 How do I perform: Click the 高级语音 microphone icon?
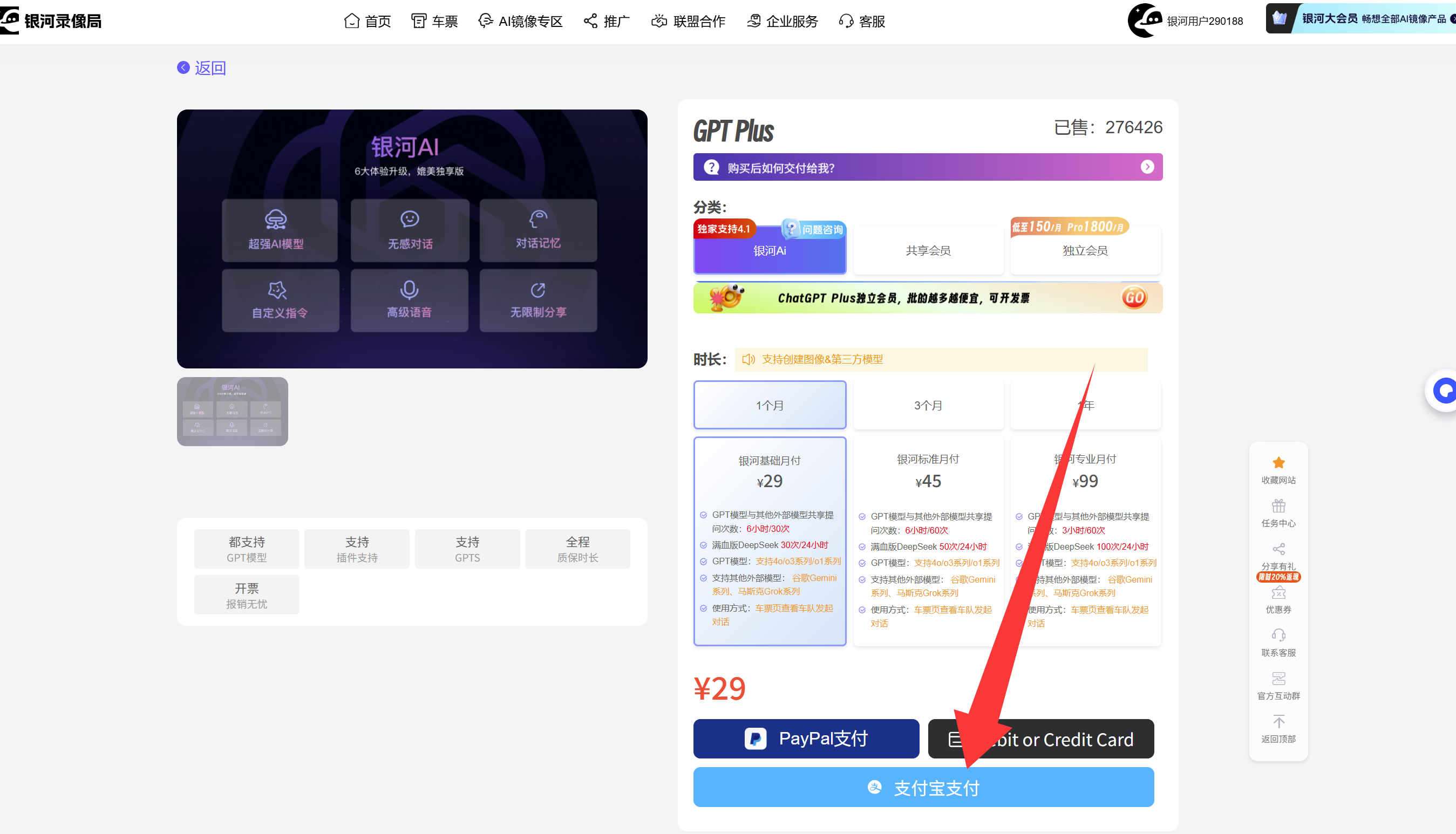[409, 290]
